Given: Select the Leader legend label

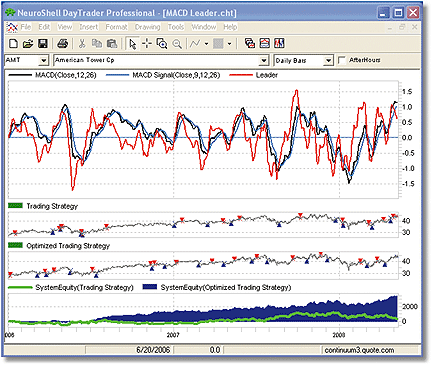Looking at the screenshot, I should click(x=267, y=75).
